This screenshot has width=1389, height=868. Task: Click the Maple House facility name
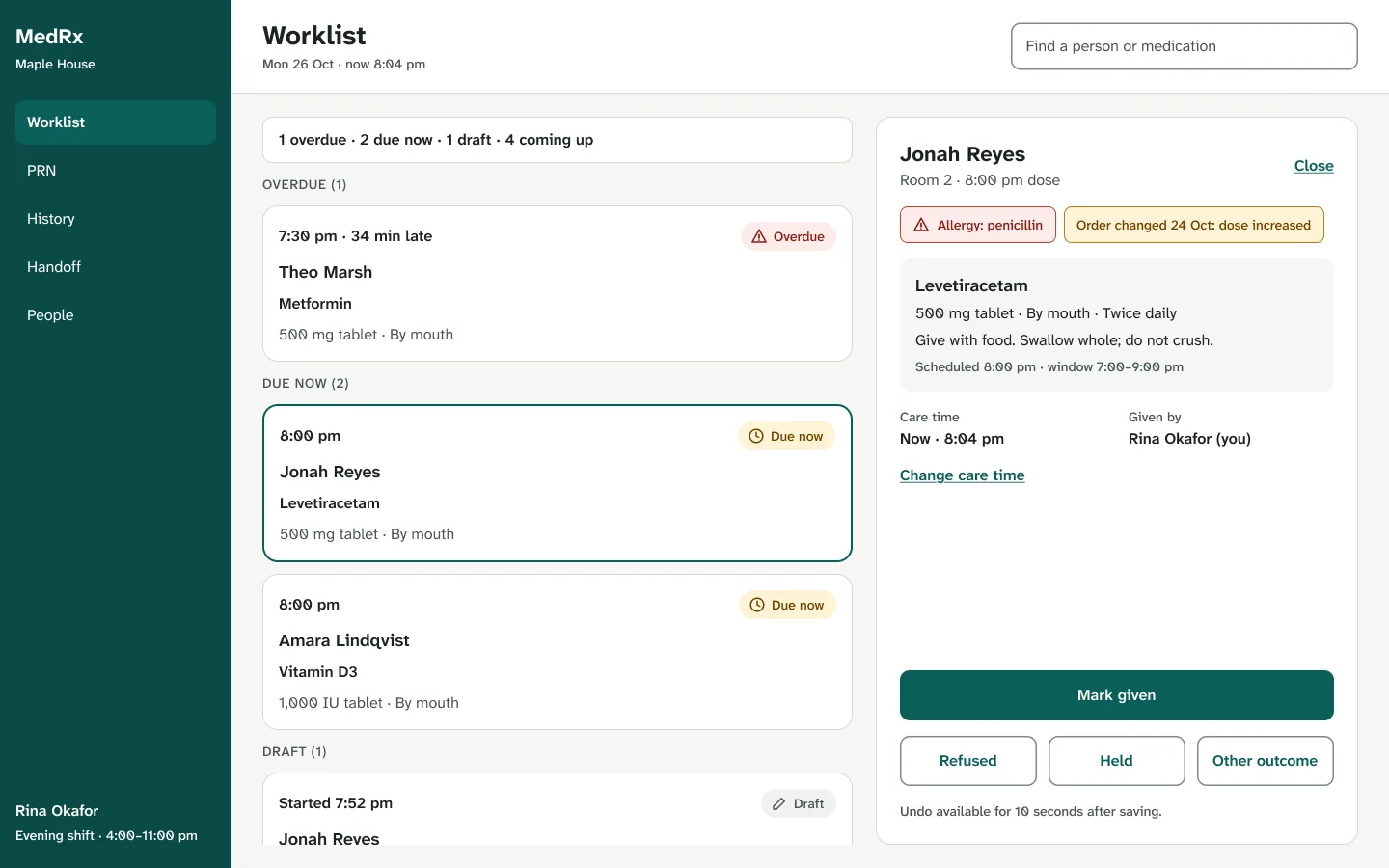55,64
